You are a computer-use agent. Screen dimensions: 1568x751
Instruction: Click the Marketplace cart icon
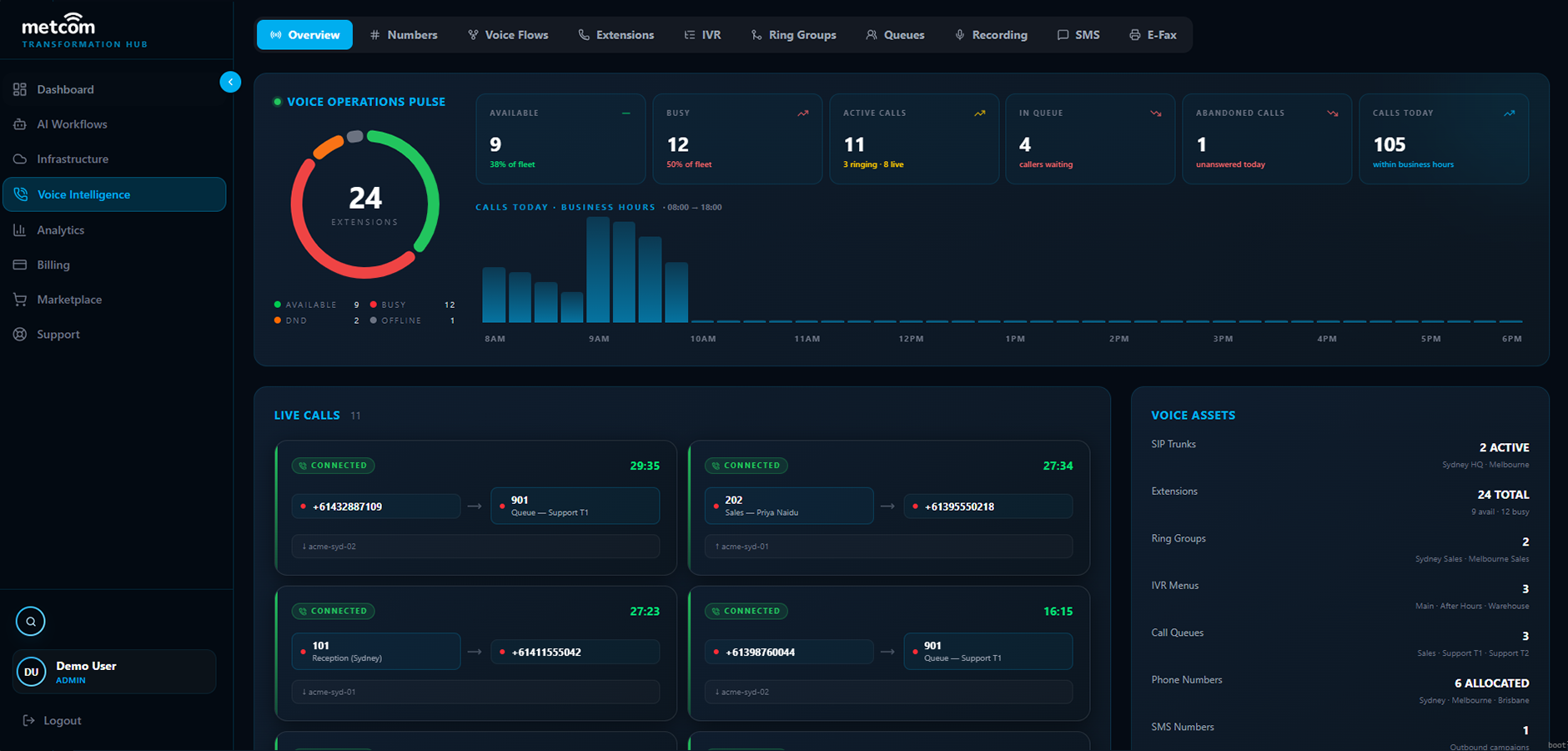coord(20,300)
